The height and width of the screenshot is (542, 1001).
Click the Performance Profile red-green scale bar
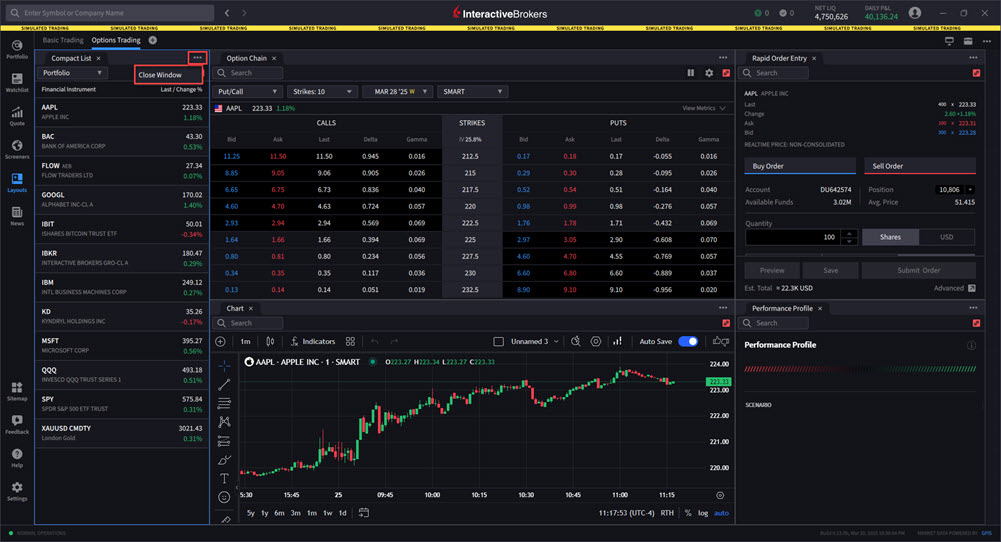click(860, 369)
